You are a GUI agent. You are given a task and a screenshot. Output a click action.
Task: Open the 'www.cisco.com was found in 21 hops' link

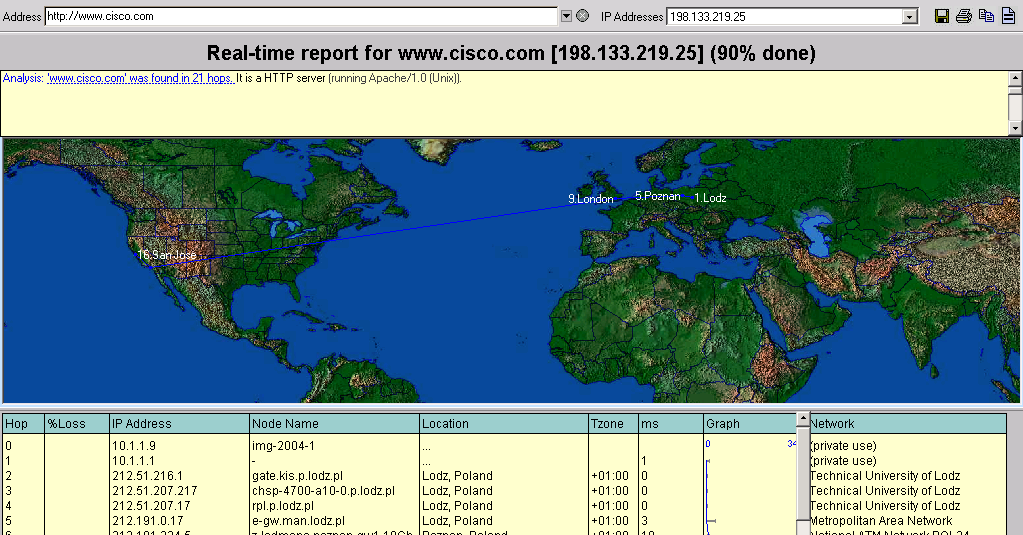coord(140,78)
